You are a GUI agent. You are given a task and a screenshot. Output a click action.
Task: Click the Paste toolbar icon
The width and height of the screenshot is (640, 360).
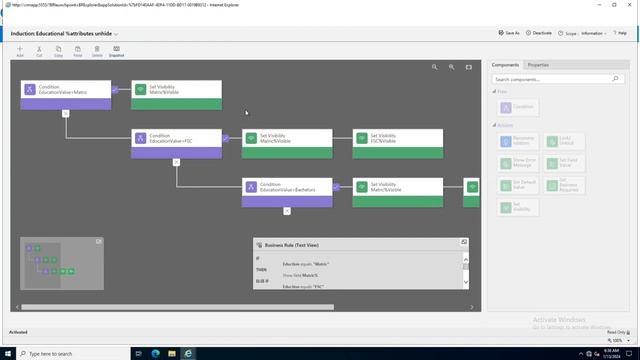tap(78, 51)
